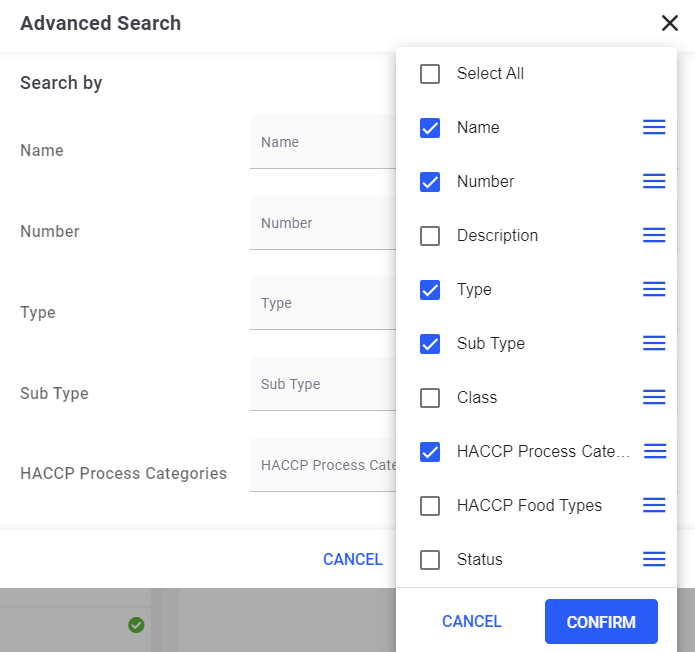Viewport: 695px width, 652px height.
Task: Click the green checkmark status icon
Action: (136, 625)
